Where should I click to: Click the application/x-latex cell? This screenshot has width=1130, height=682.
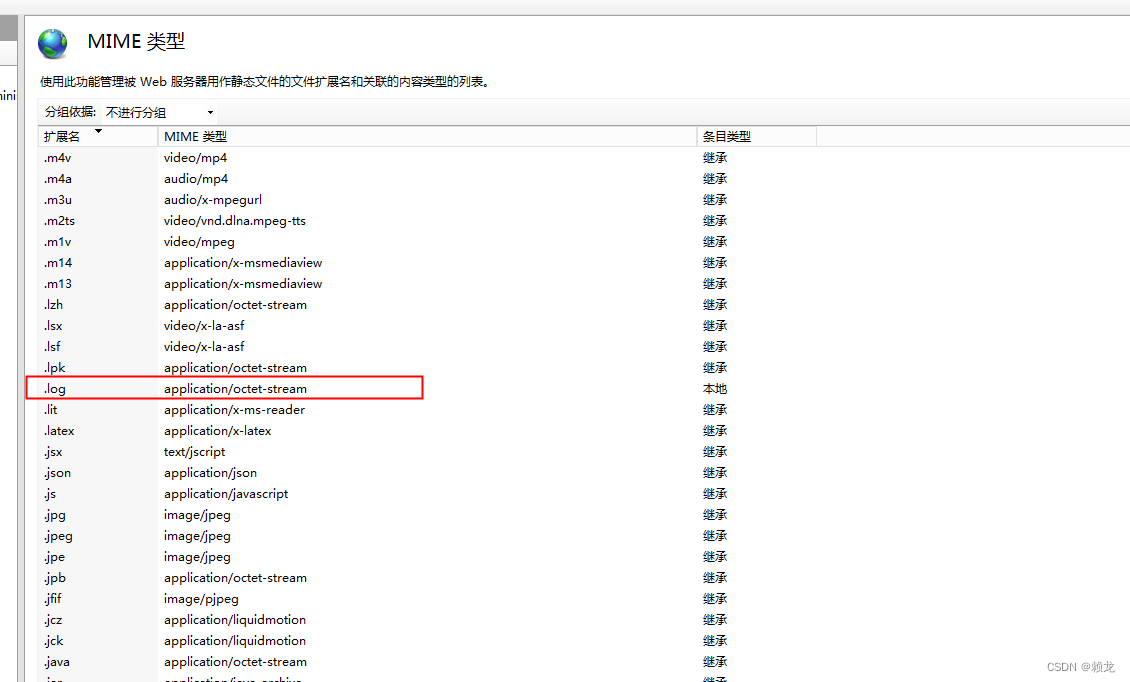point(218,430)
